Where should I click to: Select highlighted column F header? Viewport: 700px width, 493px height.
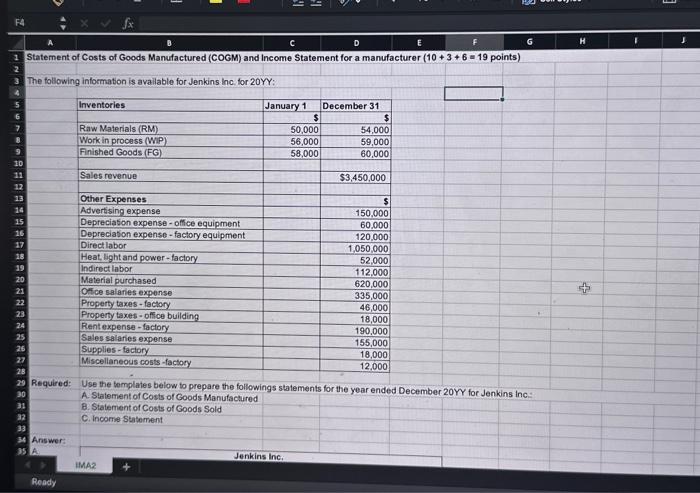475,42
